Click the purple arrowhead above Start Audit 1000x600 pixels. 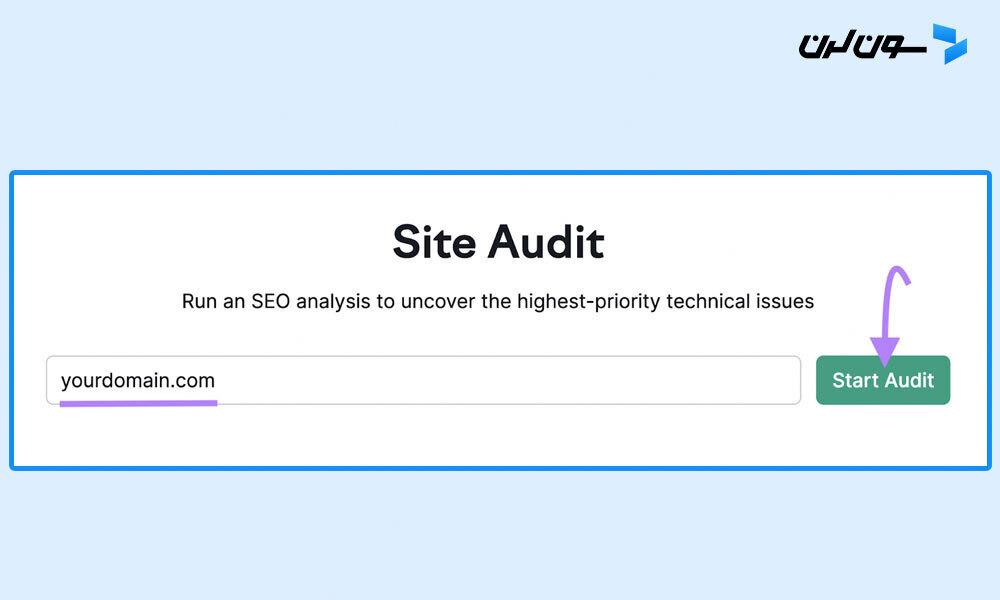pyautogui.click(x=885, y=352)
